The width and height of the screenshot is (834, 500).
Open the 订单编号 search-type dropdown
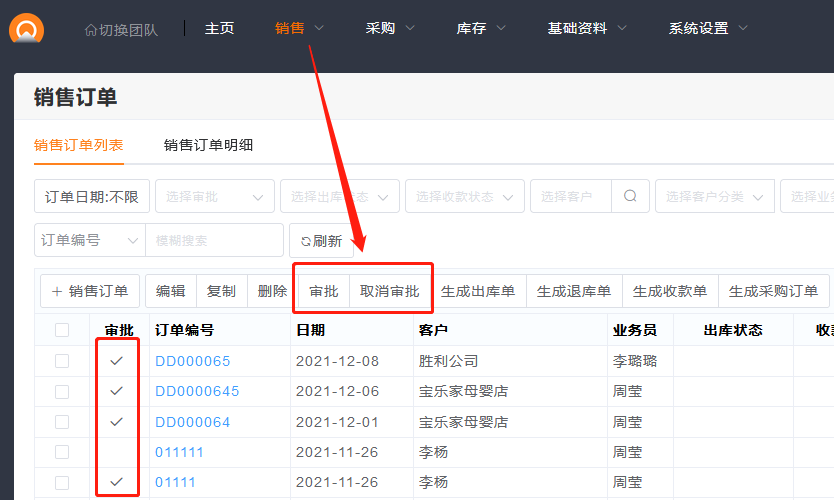pyautogui.click(x=89, y=241)
